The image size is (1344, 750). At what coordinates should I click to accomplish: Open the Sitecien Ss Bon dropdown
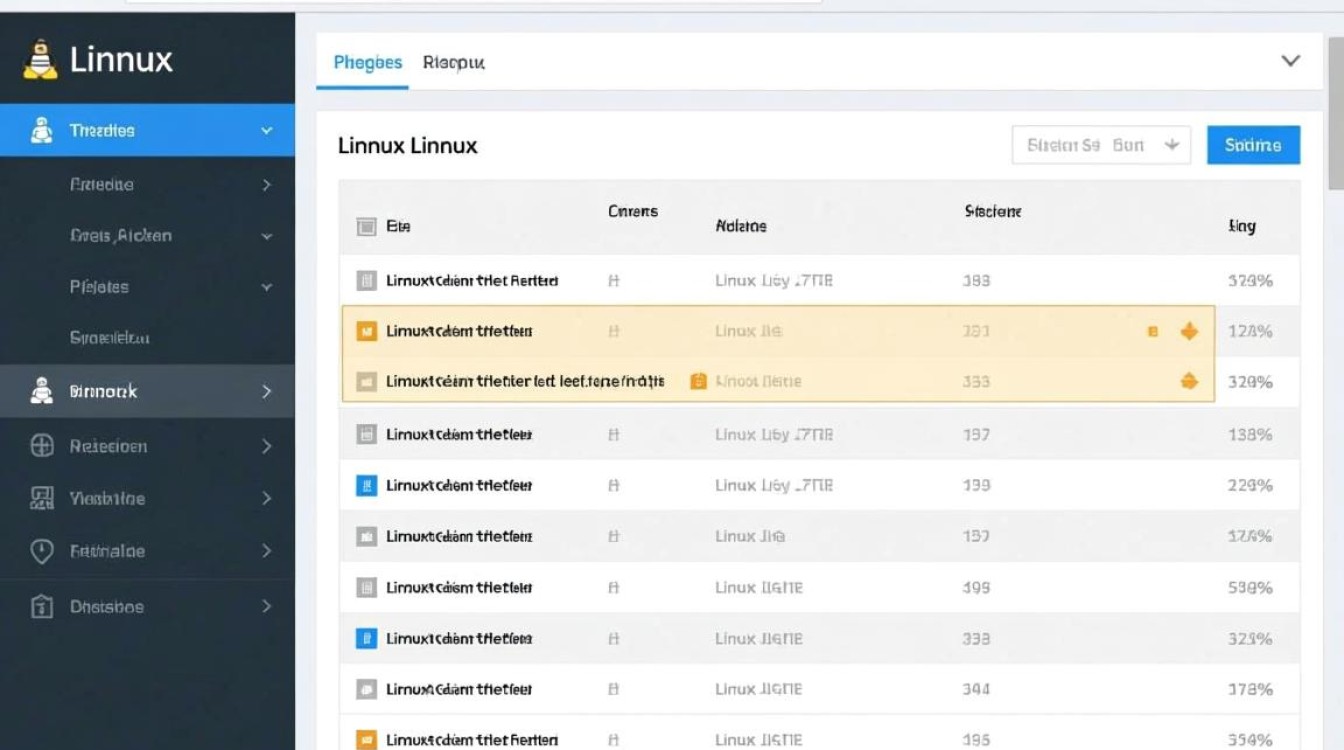coord(1101,145)
